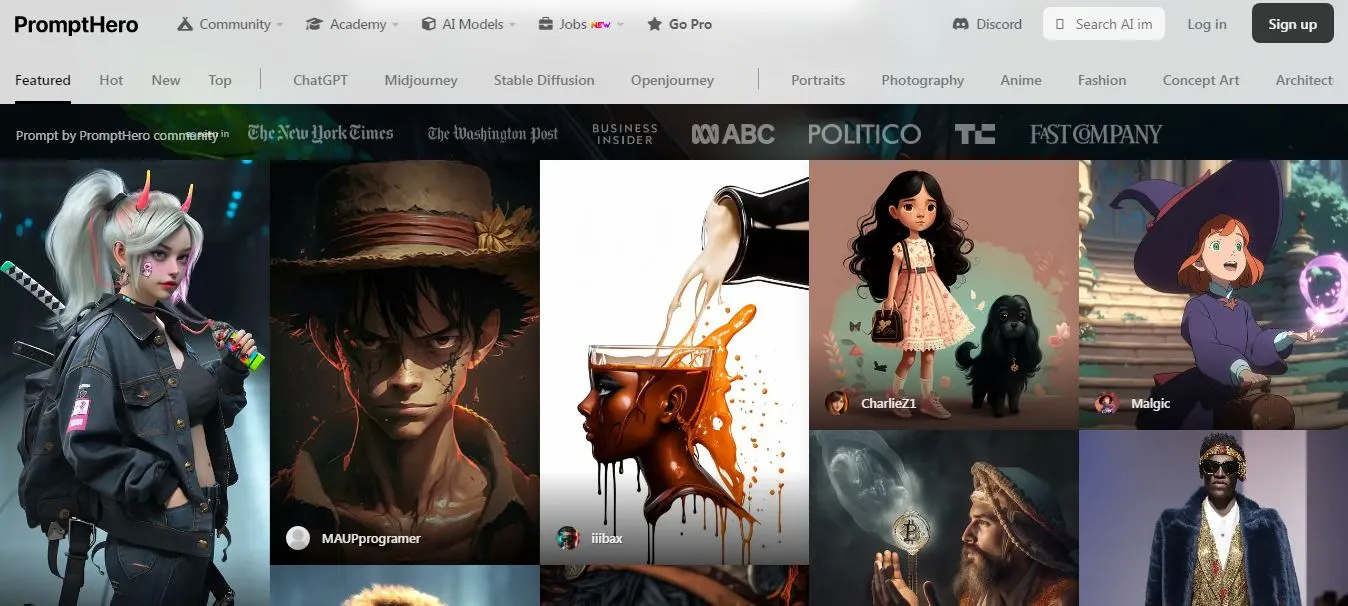
Task: Switch to the Top tab
Action: point(220,80)
